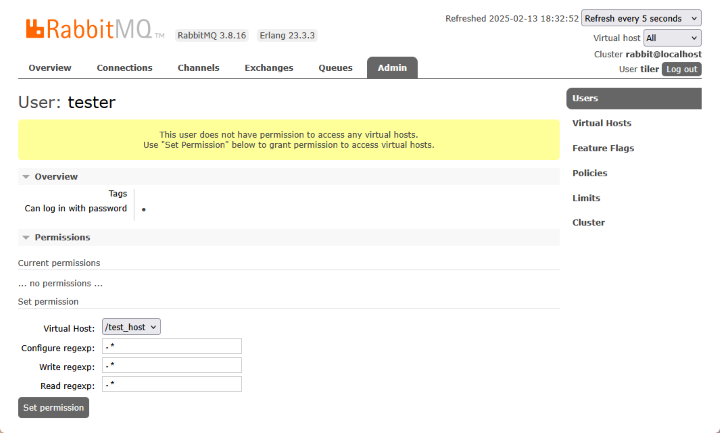The image size is (720, 433).
Task: Click the Refreshed timestamp text
Action: coord(512,19)
